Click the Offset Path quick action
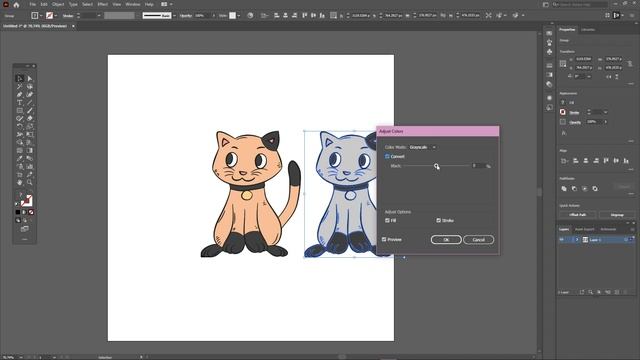The image size is (640, 360). pos(578,215)
